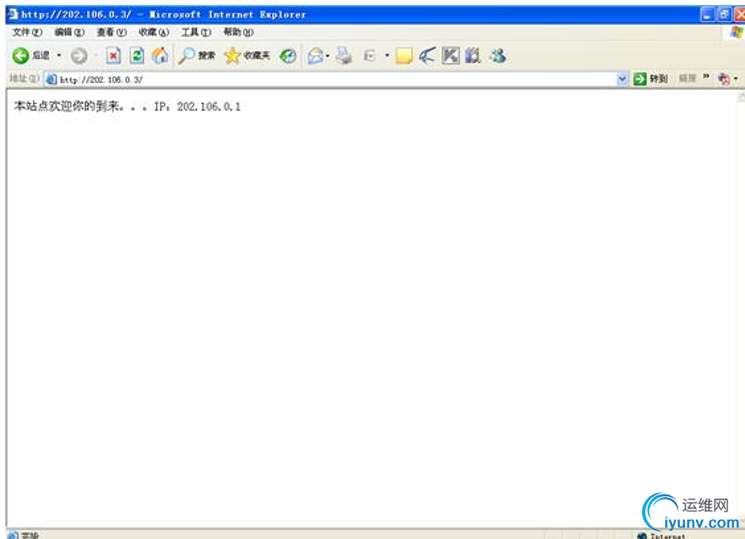Click the welcome text line with IP 202.106.0.1
Screen dimensions: 745x539
[127, 106]
